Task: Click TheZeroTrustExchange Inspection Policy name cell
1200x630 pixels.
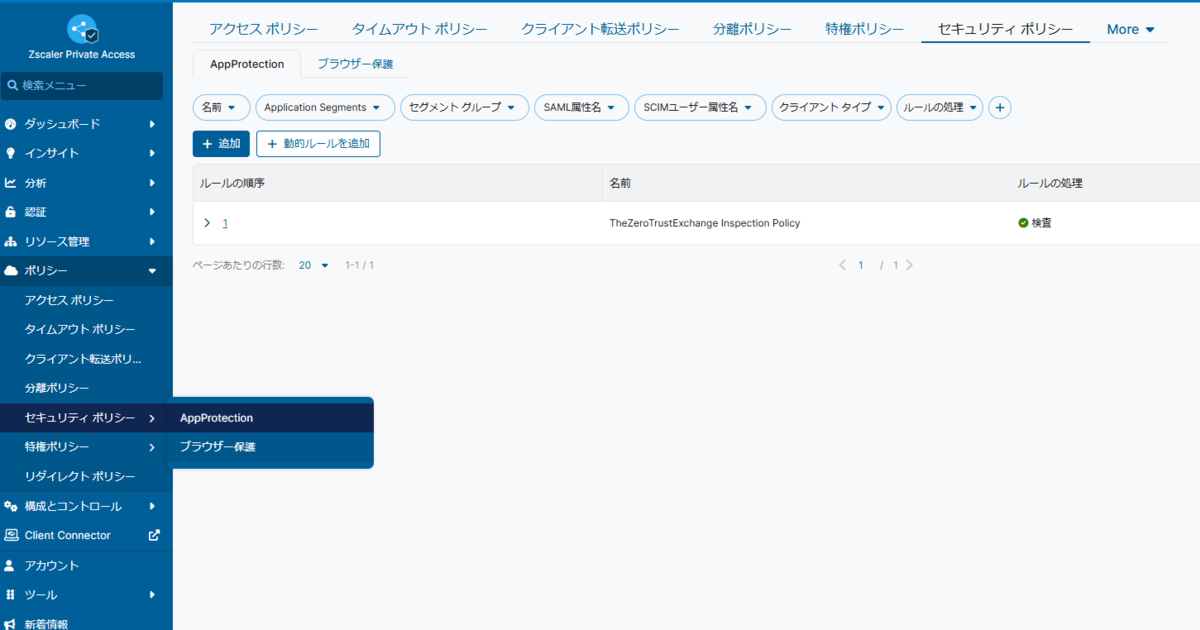Action: (x=705, y=223)
